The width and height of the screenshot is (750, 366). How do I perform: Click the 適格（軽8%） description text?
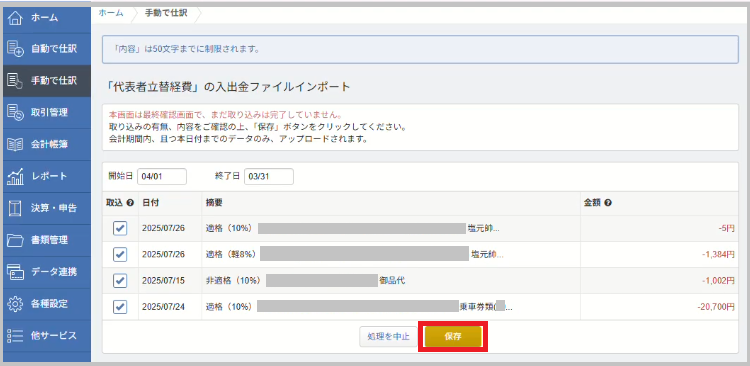(x=231, y=255)
